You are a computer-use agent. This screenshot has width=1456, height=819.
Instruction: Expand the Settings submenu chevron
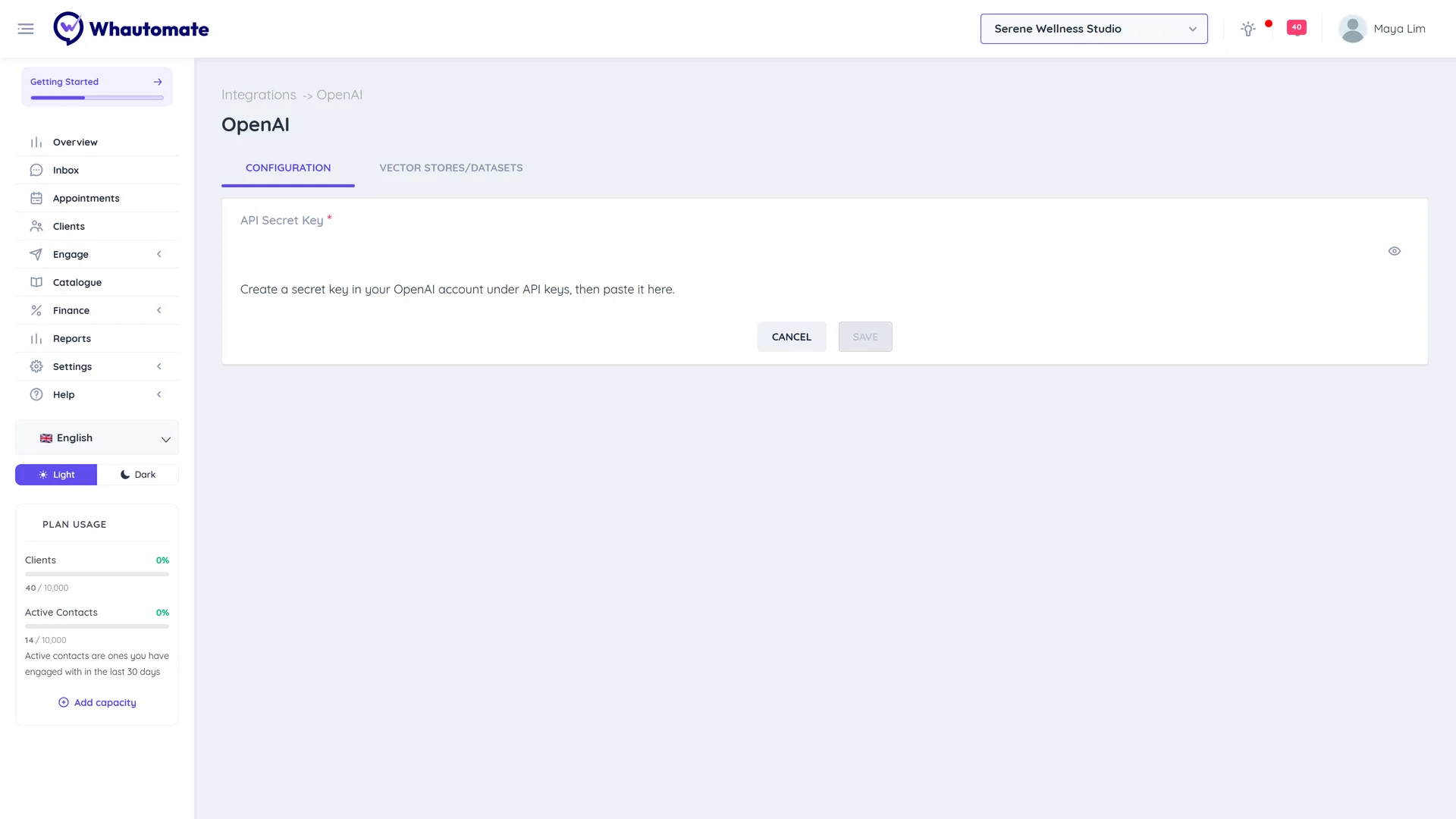159,366
